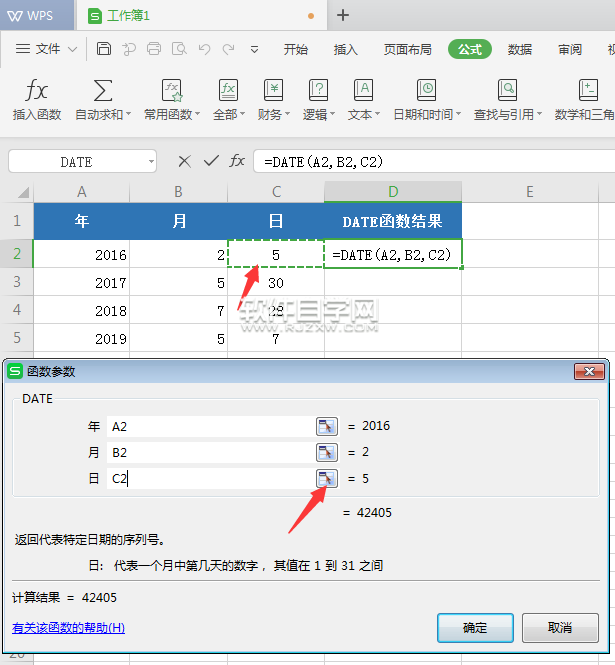
Task: Open the Financial functions icon
Action: [x=274, y=90]
